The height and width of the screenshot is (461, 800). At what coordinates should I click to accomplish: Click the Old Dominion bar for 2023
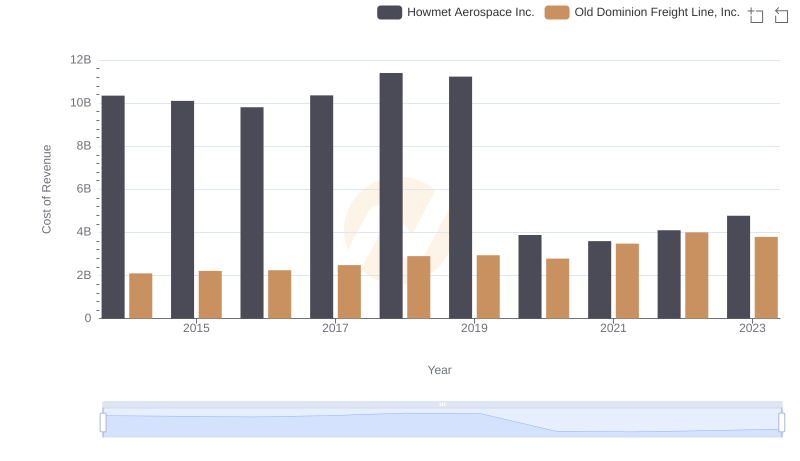click(x=766, y=278)
